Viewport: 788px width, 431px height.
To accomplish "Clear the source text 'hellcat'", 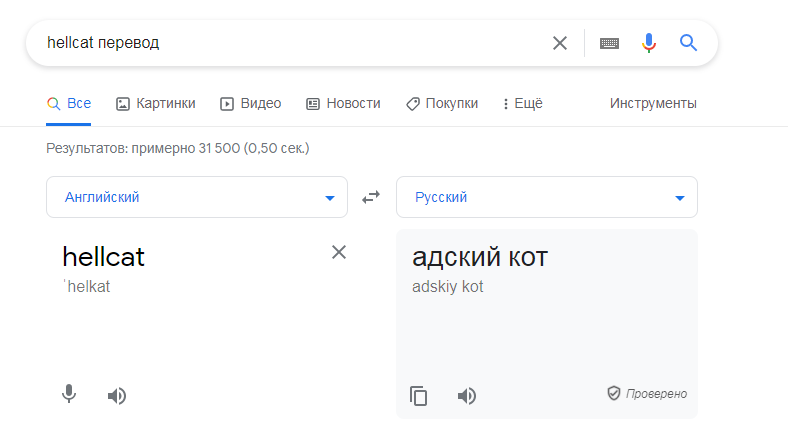I will [339, 252].
